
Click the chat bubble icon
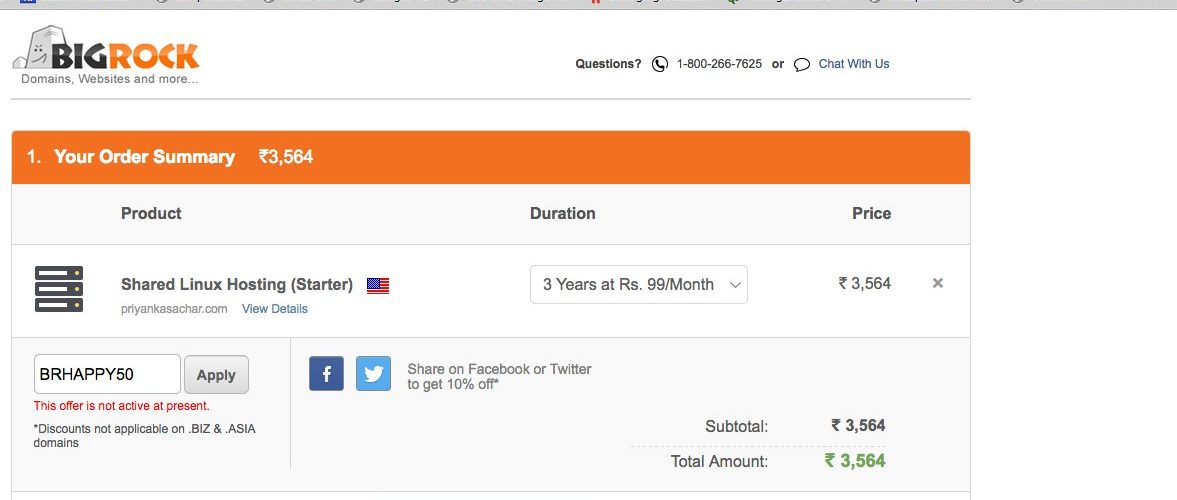[802, 65]
